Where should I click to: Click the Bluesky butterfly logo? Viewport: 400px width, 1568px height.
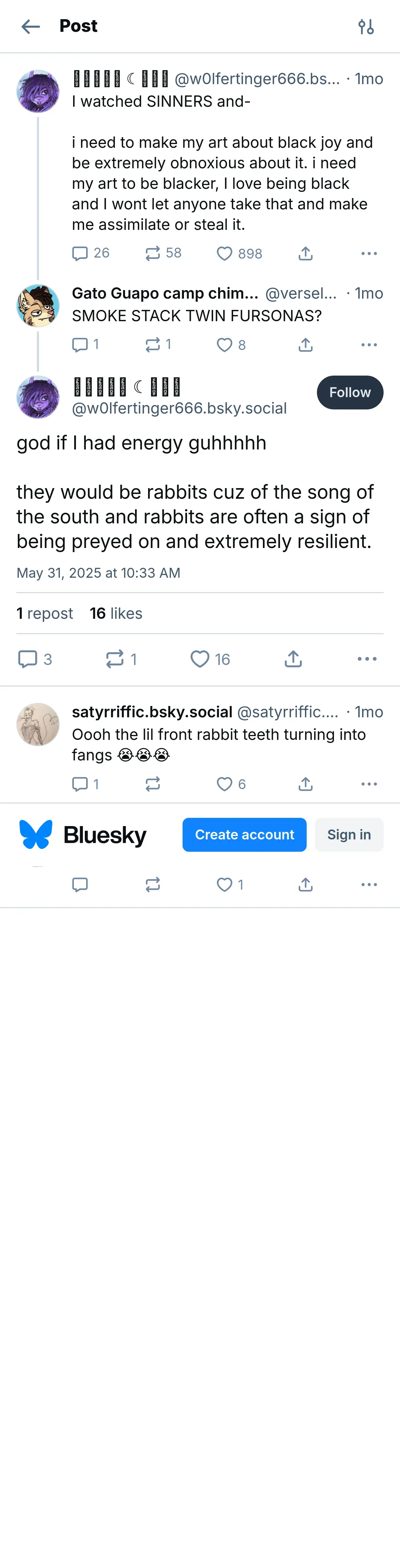36,835
